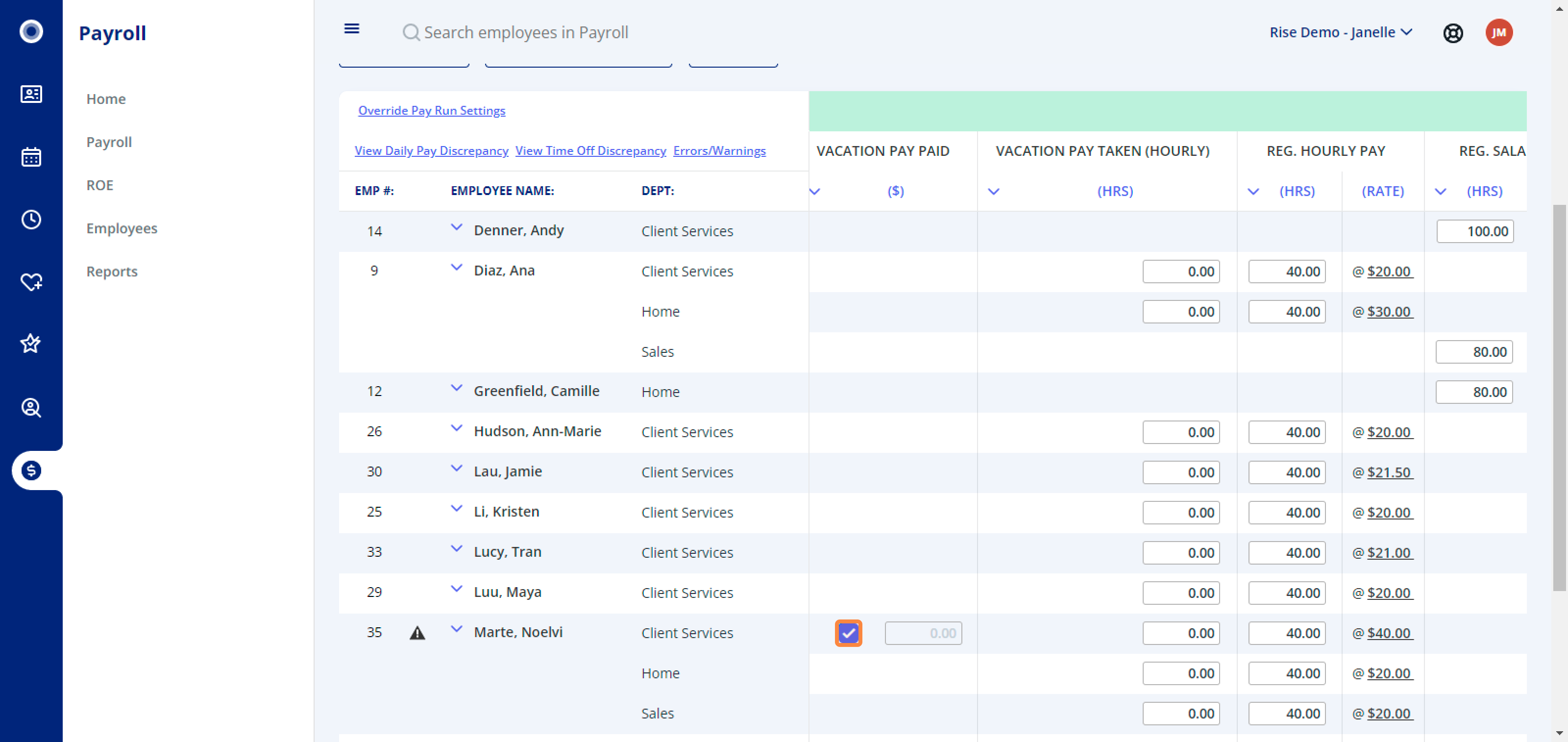1568x742 pixels.
Task: Click Diaz, Ana Client Services vacation hours field
Action: pos(1181,272)
